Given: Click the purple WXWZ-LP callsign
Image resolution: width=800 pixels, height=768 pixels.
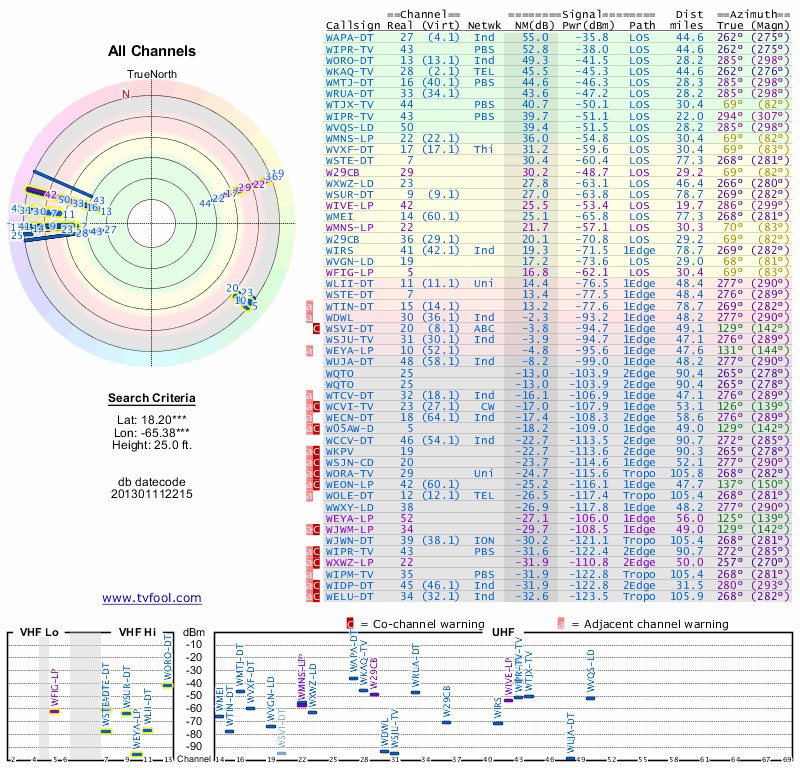Looking at the screenshot, I should pyautogui.click(x=349, y=562).
